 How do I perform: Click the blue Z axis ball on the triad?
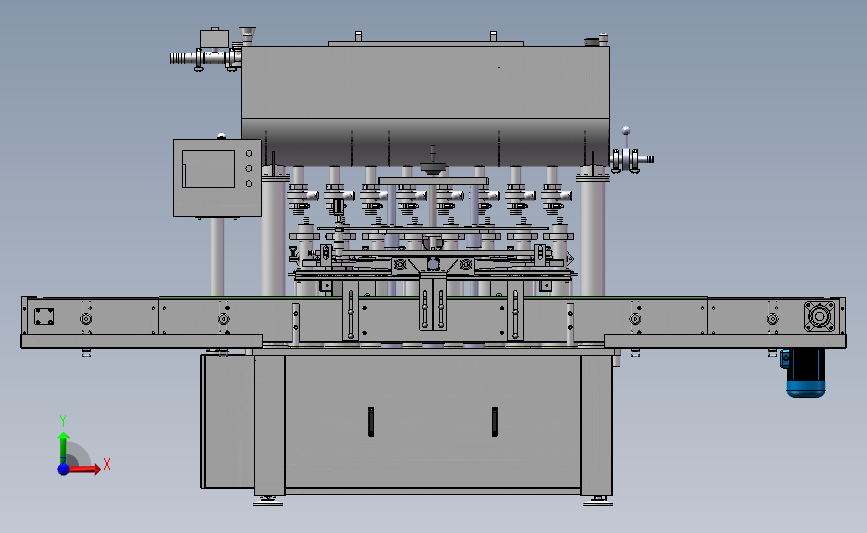tap(63, 469)
